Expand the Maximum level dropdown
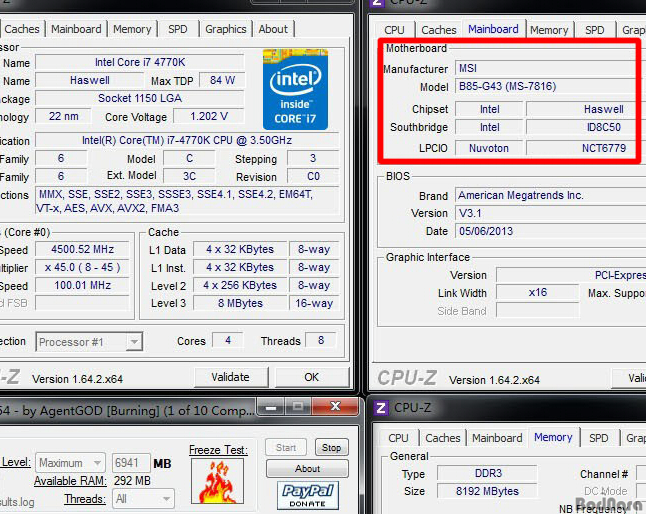This screenshot has width=646, height=514. pyautogui.click(x=70, y=463)
